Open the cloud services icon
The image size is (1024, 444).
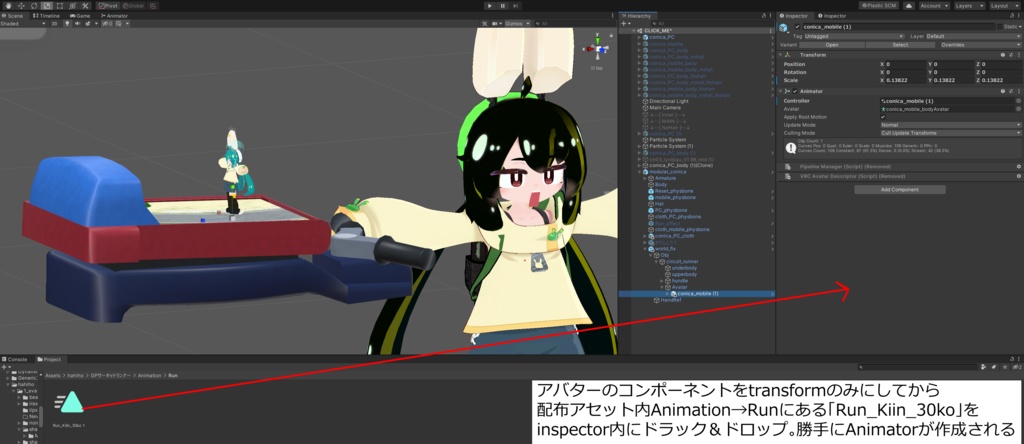(x=908, y=5)
